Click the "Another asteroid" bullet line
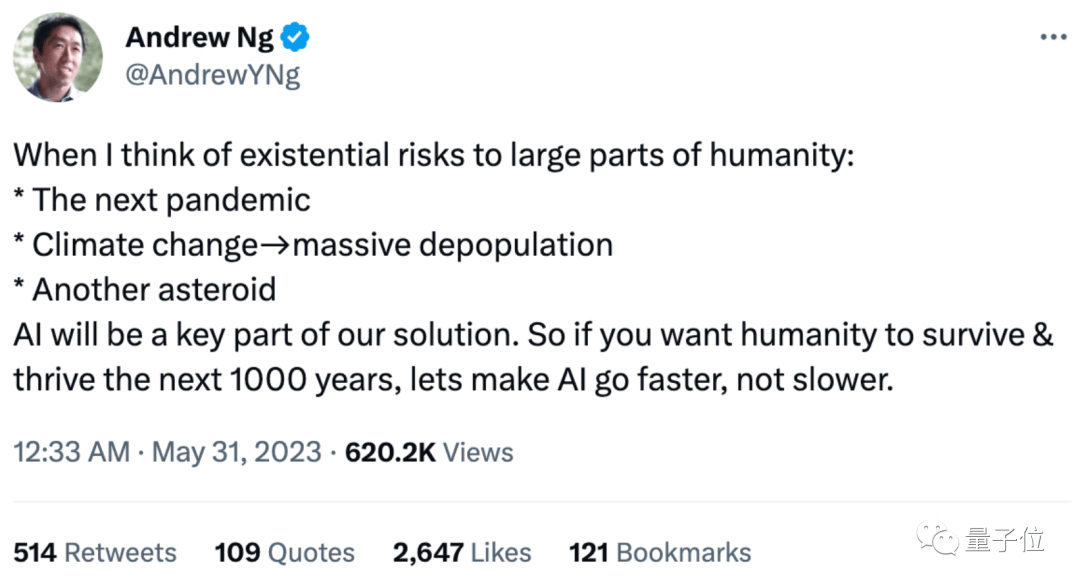The image size is (1080, 587). 145,289
